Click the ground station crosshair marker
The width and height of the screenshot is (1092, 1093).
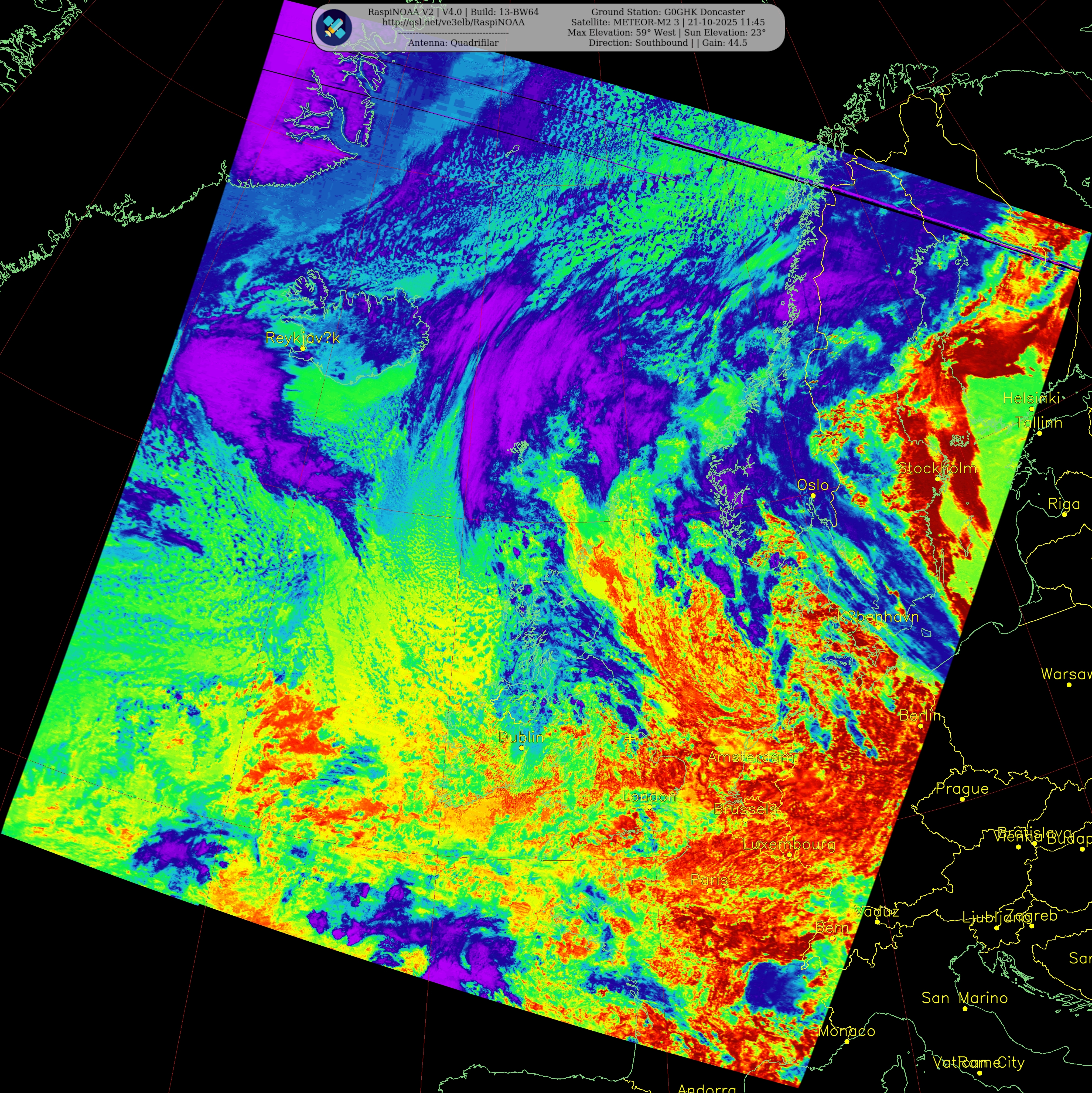(x=629, y=738)
